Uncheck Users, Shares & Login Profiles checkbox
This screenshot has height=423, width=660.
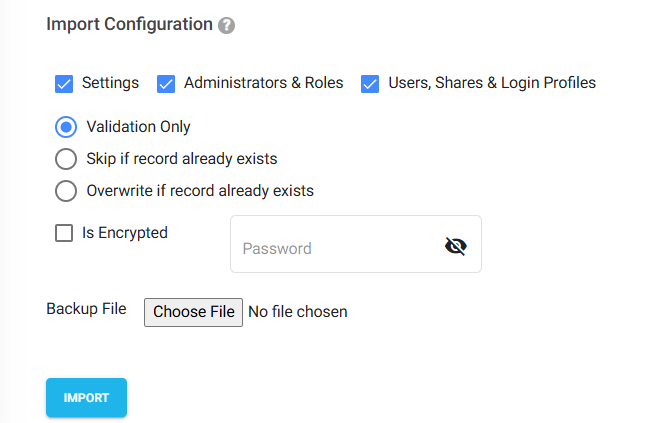370,84
